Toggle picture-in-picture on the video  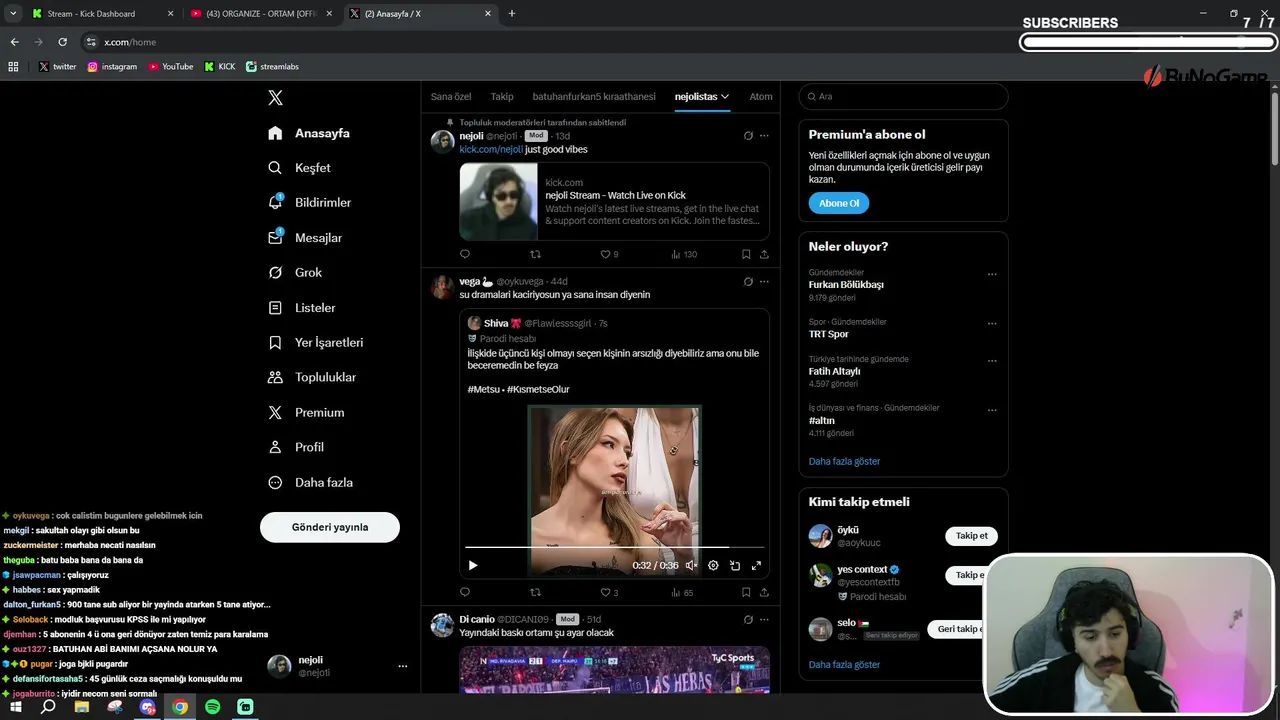click(735, 565)
